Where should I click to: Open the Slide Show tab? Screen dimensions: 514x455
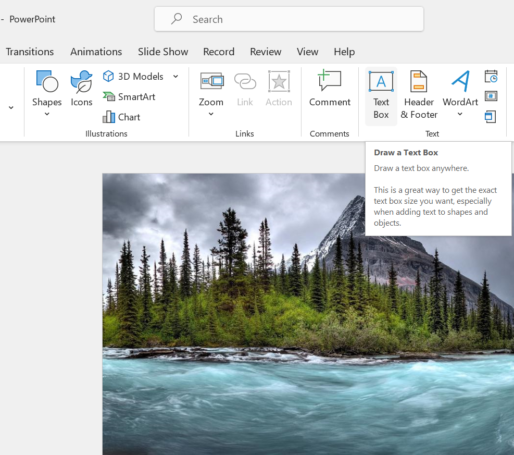pyautogui.click(x=163, y=52)
